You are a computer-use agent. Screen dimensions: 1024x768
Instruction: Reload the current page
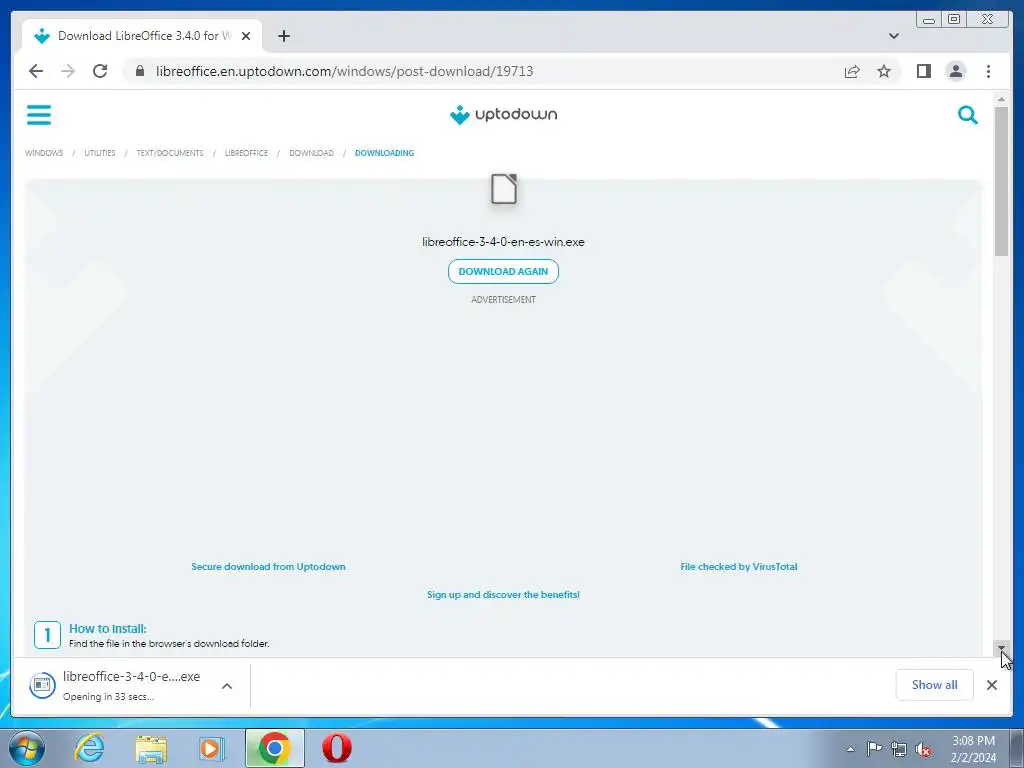click(100, 71)
